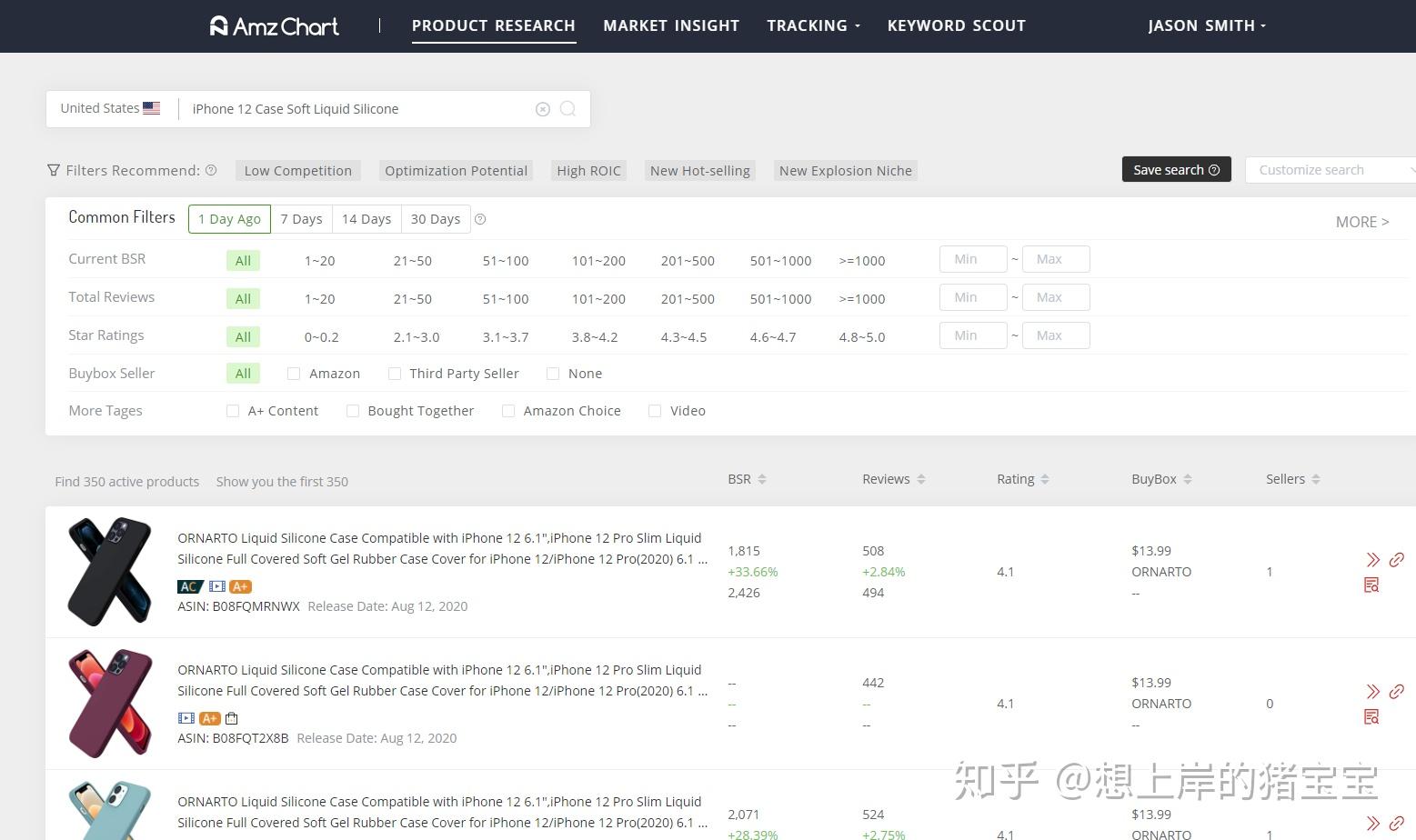Apply High ROIC recommended filter
This screenshot has height=840, width=1416.
[x=589, y=171]
